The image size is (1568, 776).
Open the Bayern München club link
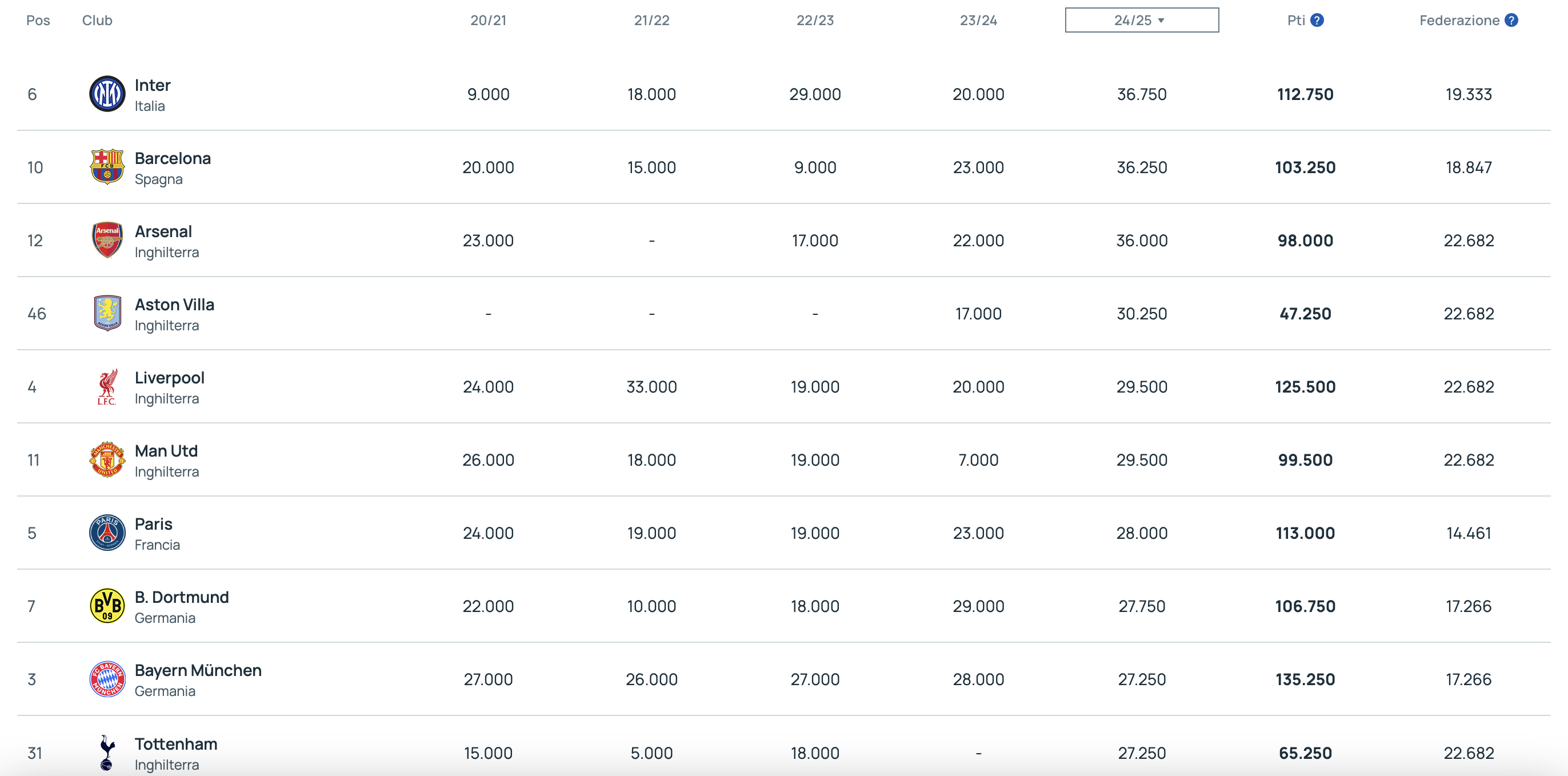click(198, 670)
